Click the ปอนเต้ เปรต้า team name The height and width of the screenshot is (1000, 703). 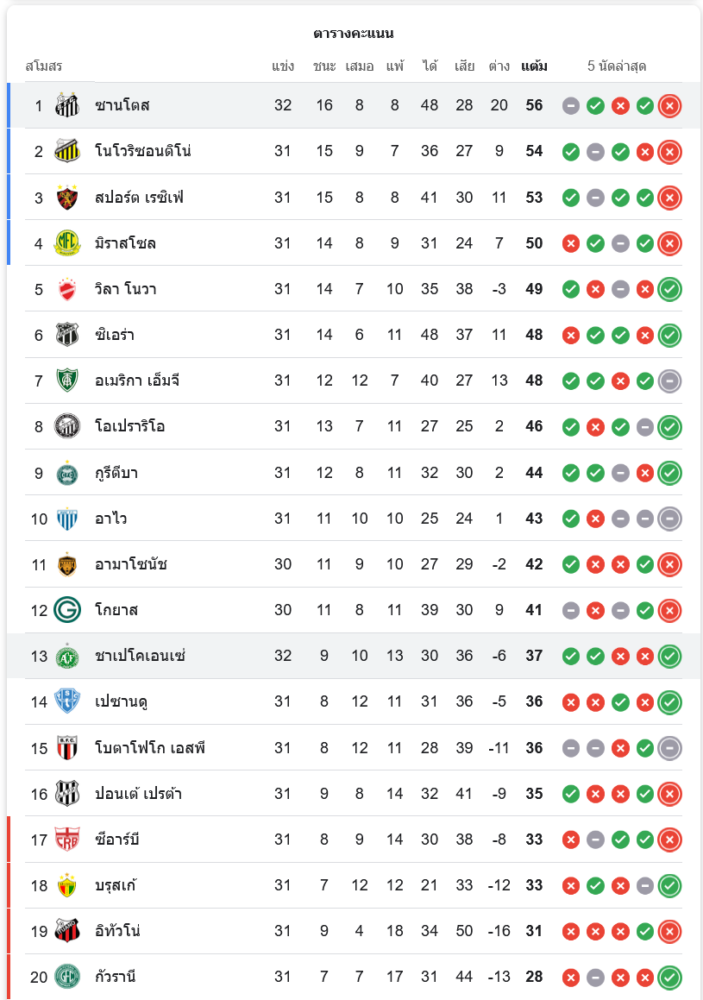(138, 794)
